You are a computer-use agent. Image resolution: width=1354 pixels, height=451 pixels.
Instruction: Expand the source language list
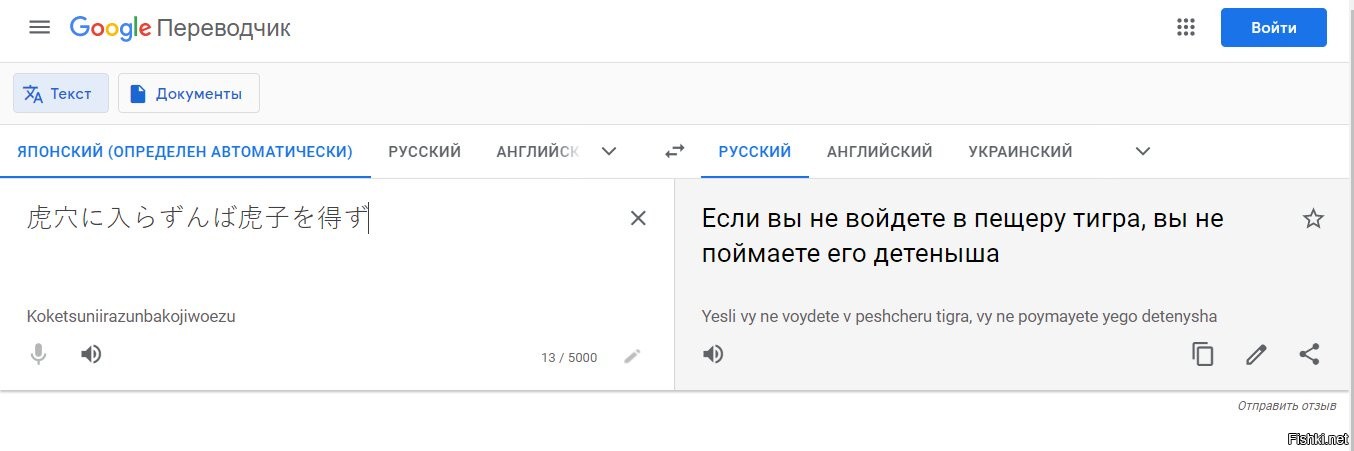pos(608,151)
